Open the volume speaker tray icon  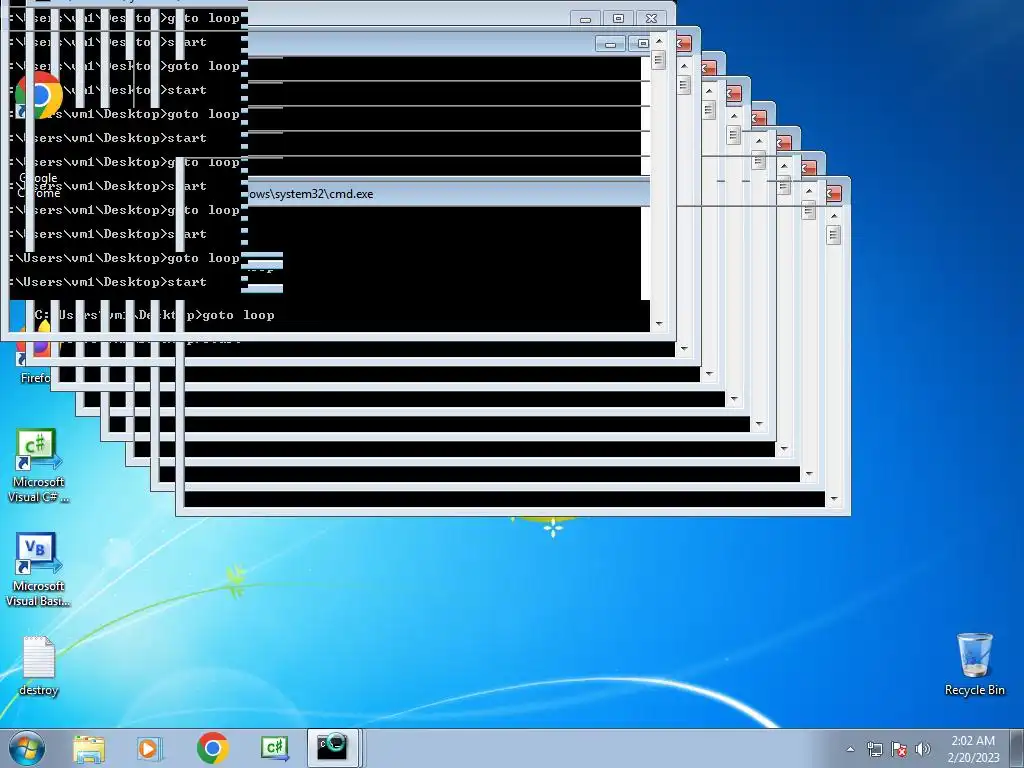(x=923, y=749)
